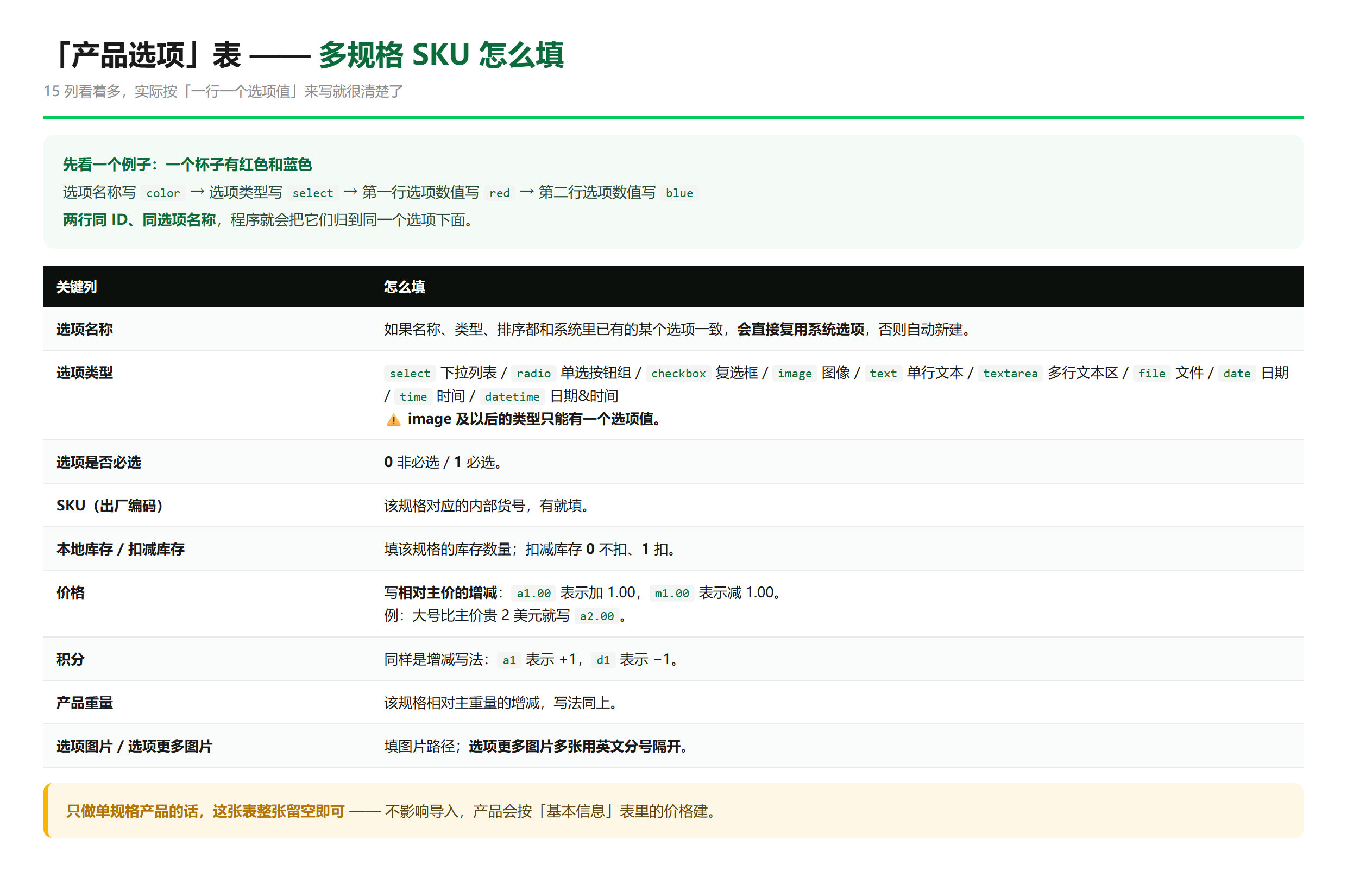Click the 'text' code tag

click(883, 373)
